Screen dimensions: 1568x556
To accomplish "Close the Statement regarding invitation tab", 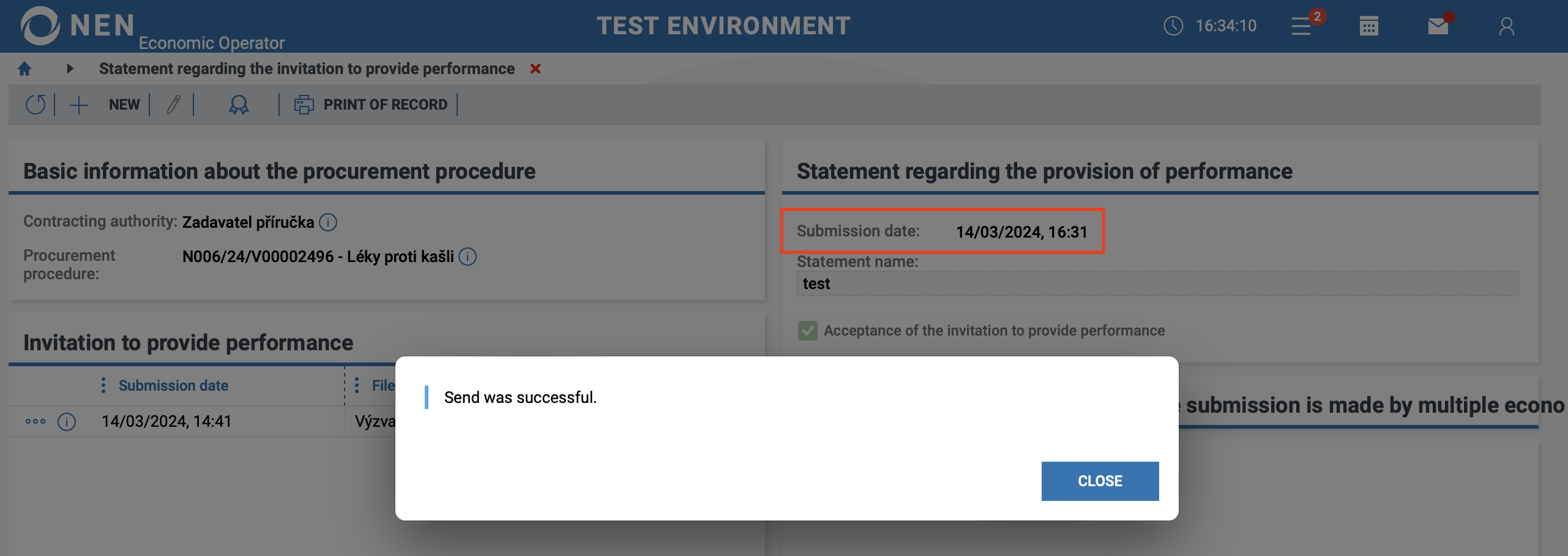I will tap(536, 69).
